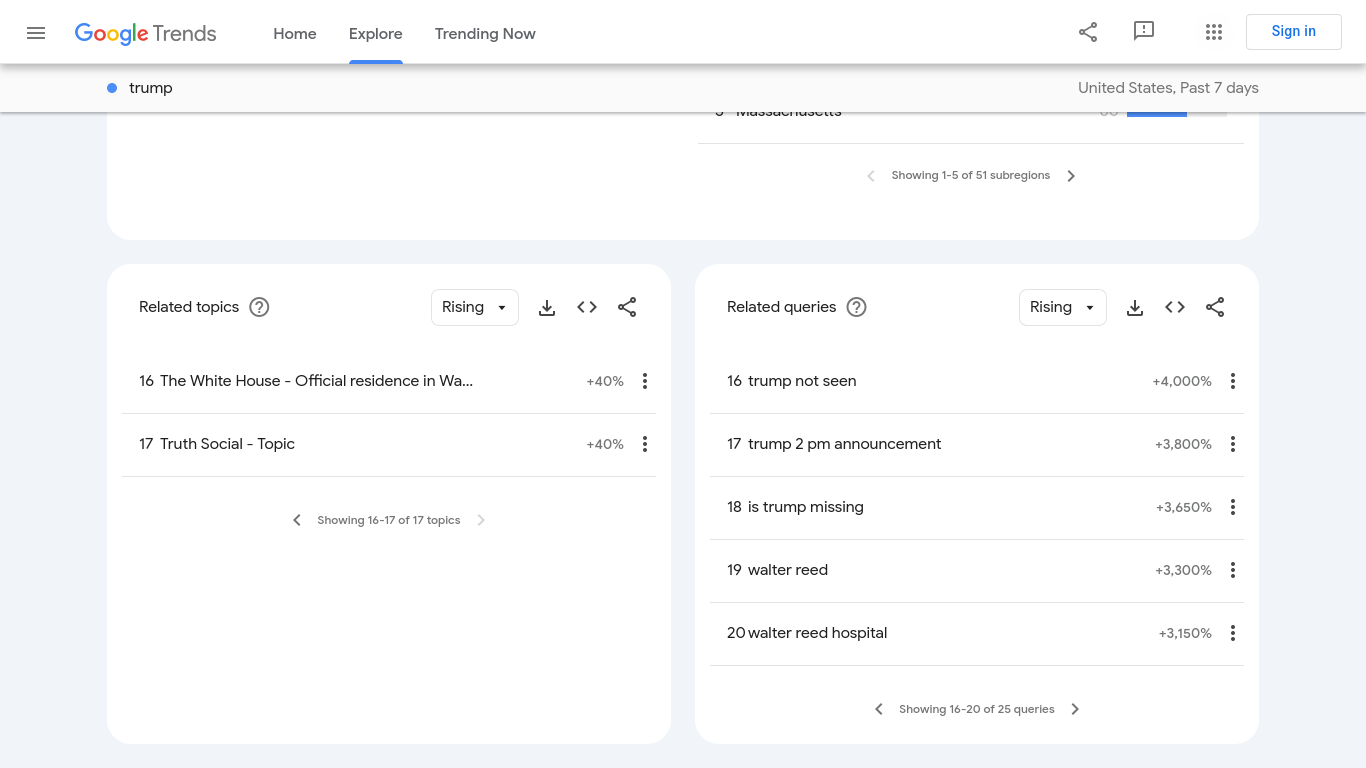The width and height of the screenshot is (1366, 768).
Task: Embed the Related topics widget
Action: pos(587,307)
